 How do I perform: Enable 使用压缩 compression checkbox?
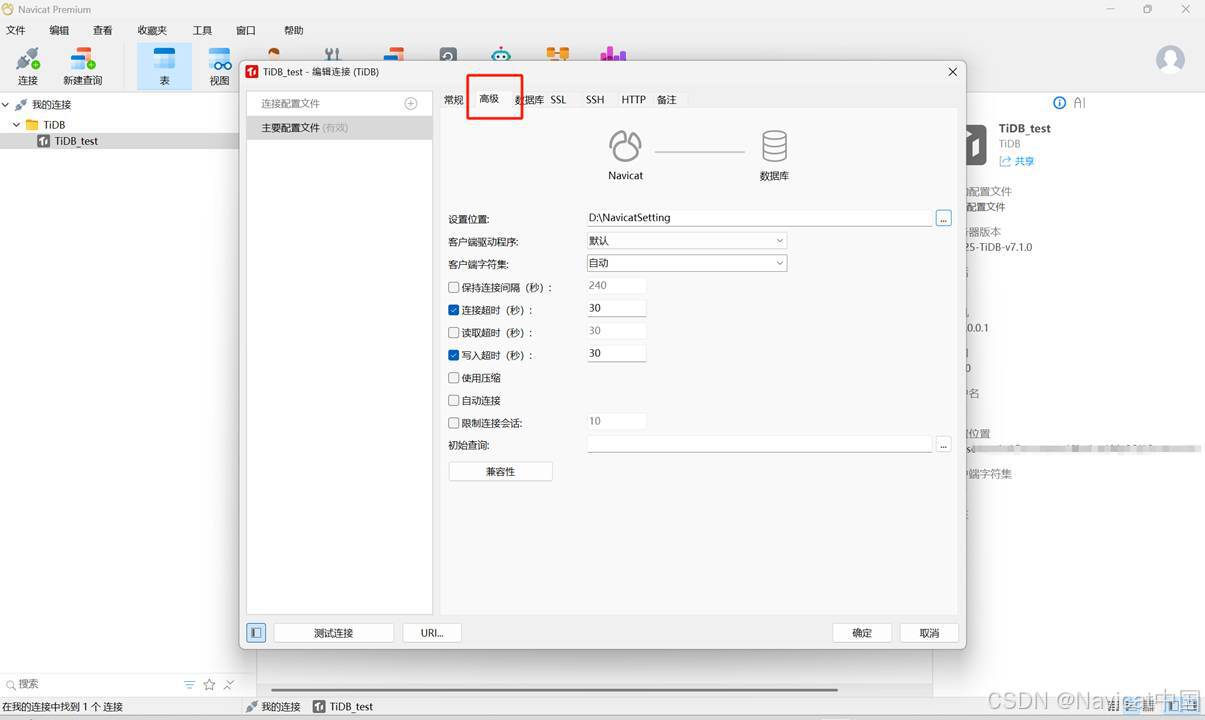point(454,378)
